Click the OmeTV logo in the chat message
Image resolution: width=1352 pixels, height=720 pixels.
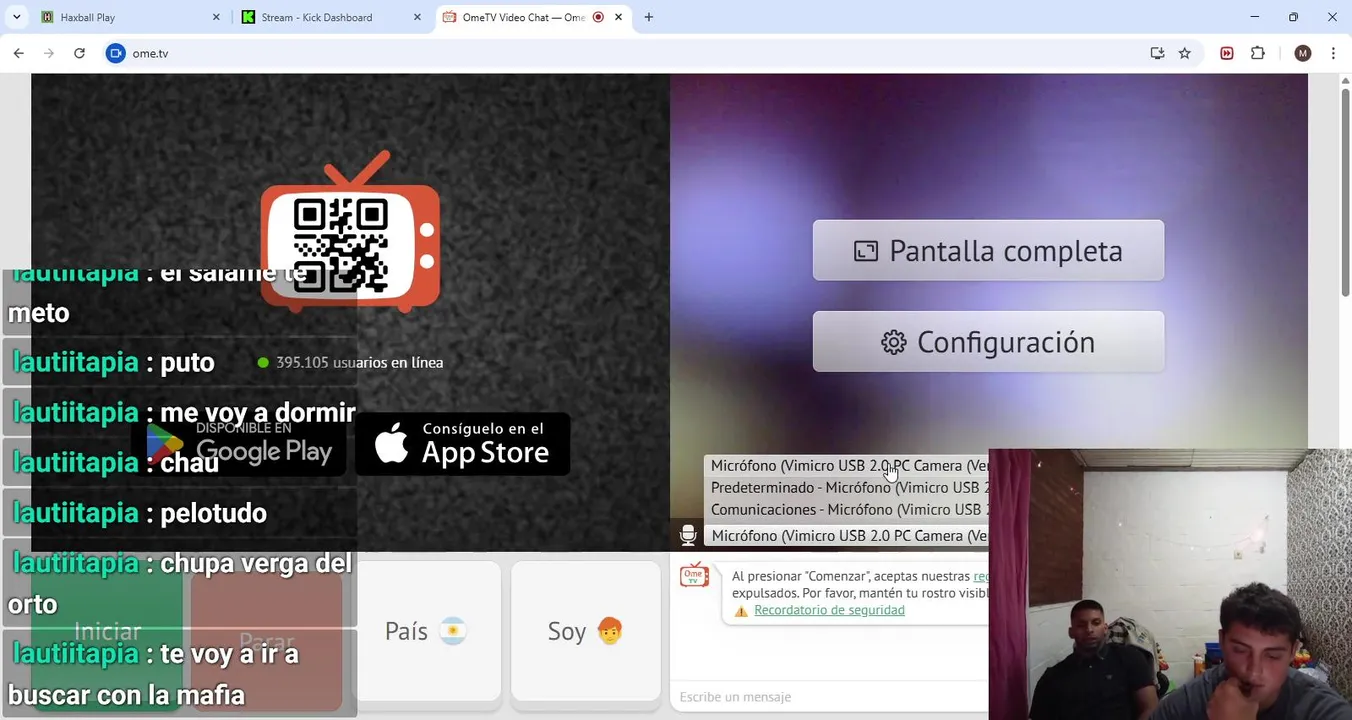tap(694, 575)
